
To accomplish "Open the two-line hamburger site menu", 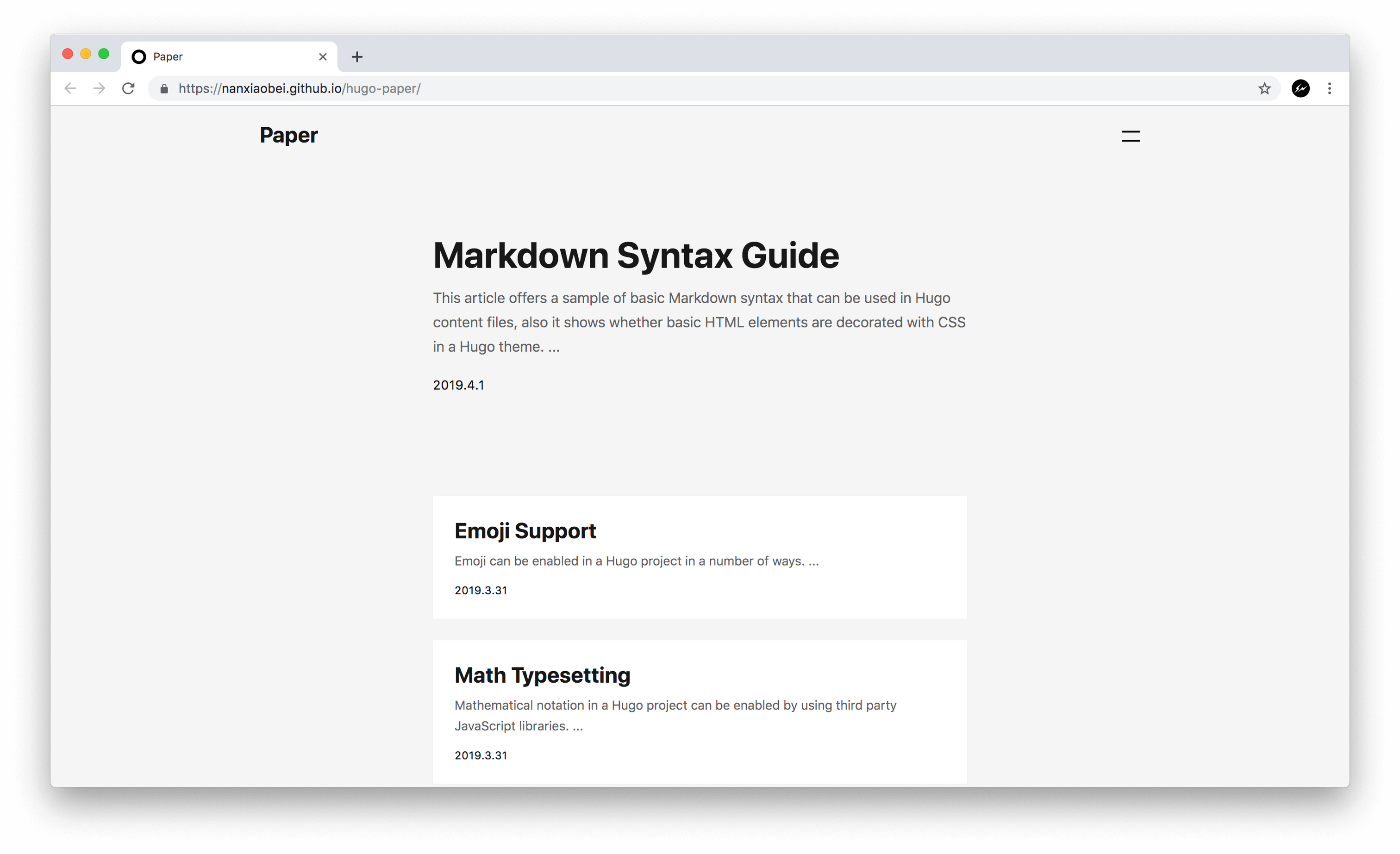I will point(1131,136).
